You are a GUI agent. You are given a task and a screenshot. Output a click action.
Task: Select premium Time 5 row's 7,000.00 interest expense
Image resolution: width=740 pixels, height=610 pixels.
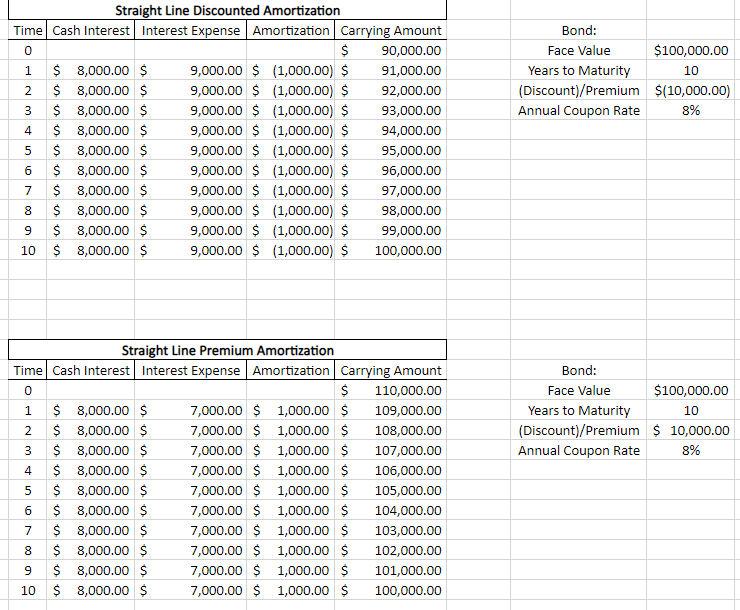coord(191,490)
